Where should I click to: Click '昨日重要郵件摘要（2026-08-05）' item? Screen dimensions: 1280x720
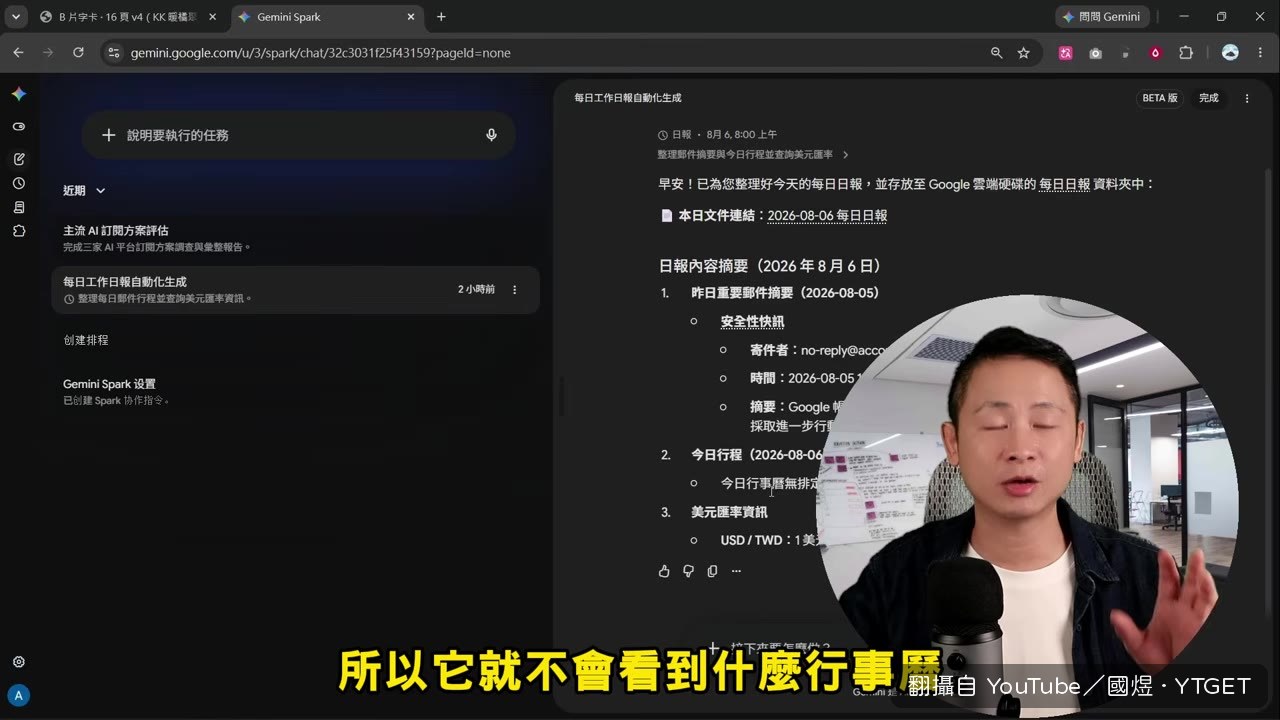point(785,293)
